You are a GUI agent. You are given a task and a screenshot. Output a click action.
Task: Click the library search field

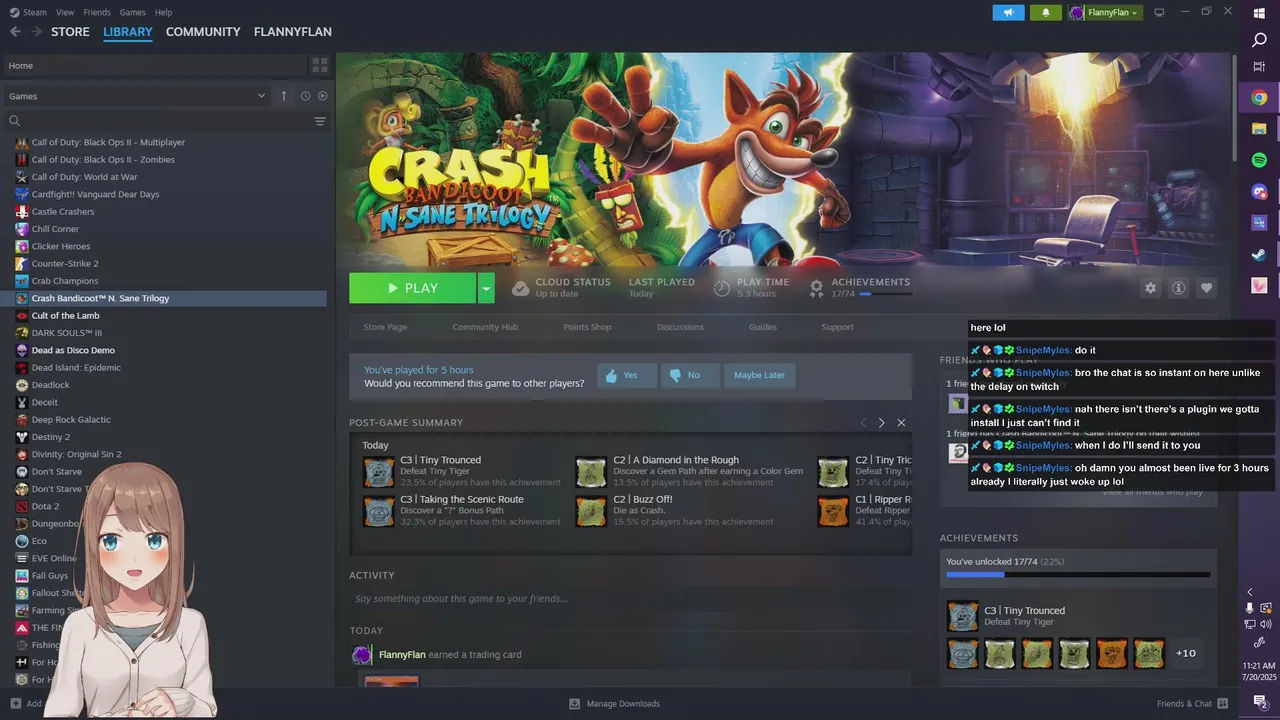pos(158,121)
